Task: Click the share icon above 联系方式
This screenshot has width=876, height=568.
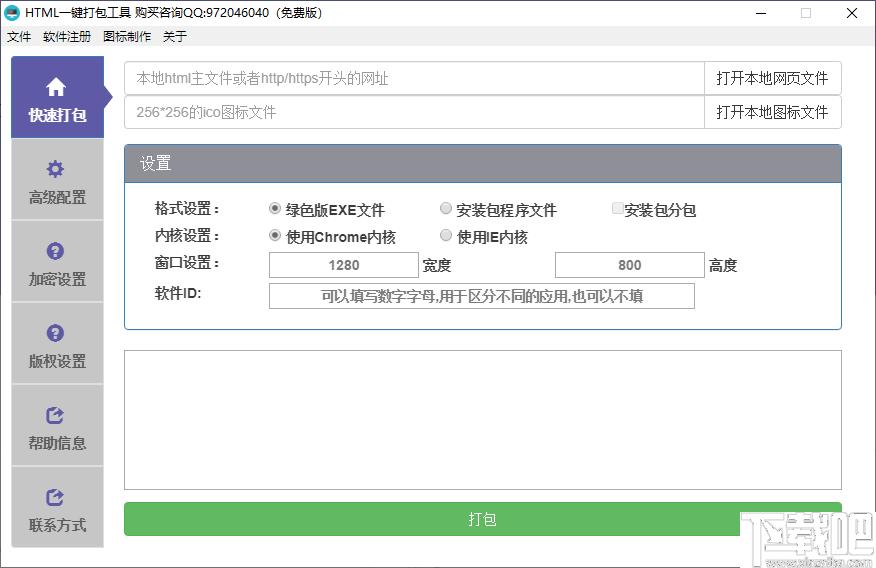Action: 56,497
